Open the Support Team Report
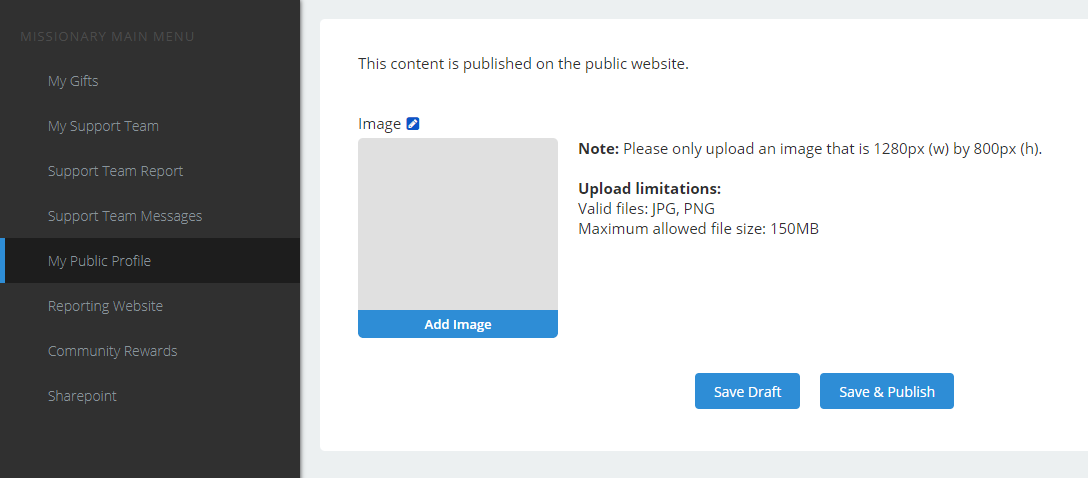Screen dimensions: 1088x478 click(115, 171)
